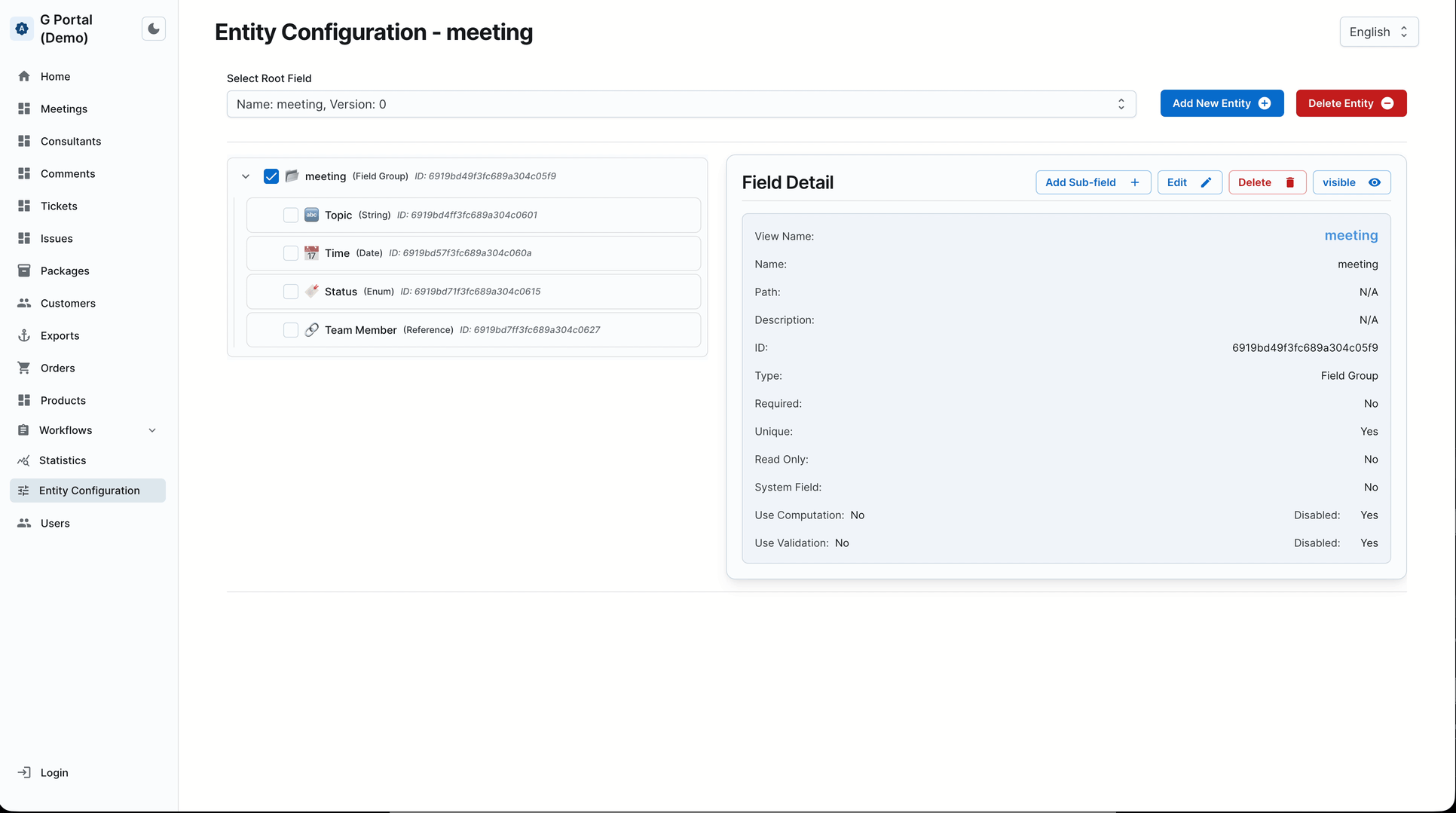Expand the Workflows sidebar section
This screenshot has height=813, width=1456.
coord(153,429)
